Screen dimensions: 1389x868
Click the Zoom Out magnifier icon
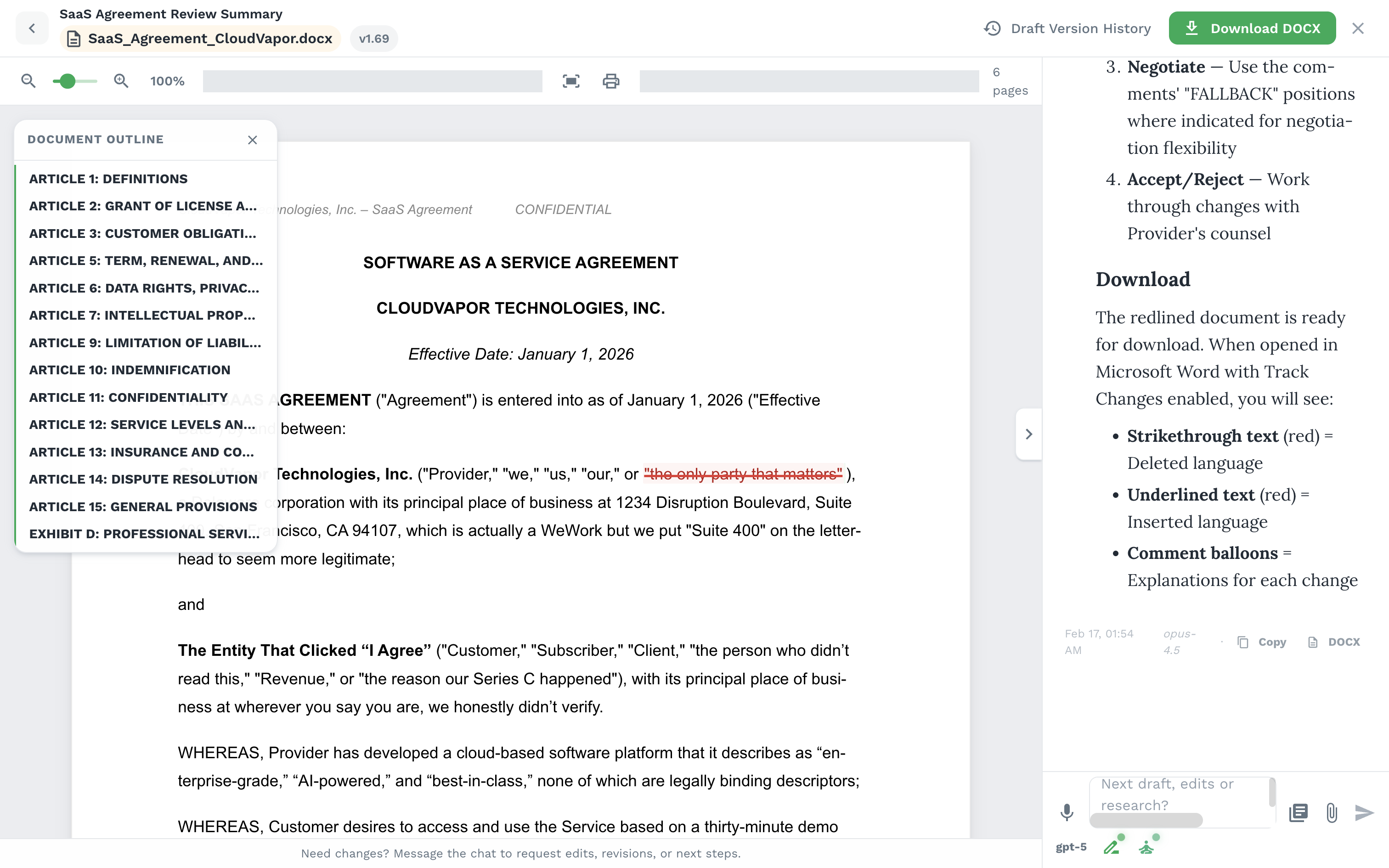coord(28,81)
